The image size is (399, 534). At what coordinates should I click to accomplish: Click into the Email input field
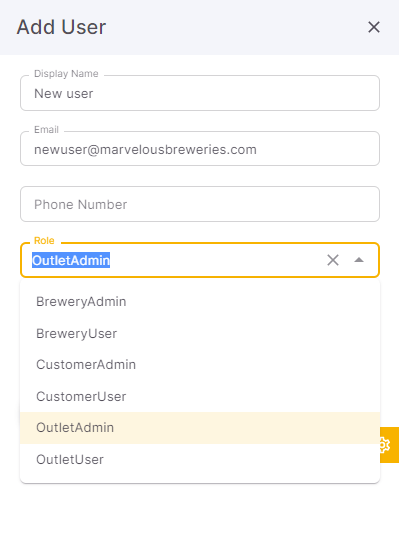point(200,149)
